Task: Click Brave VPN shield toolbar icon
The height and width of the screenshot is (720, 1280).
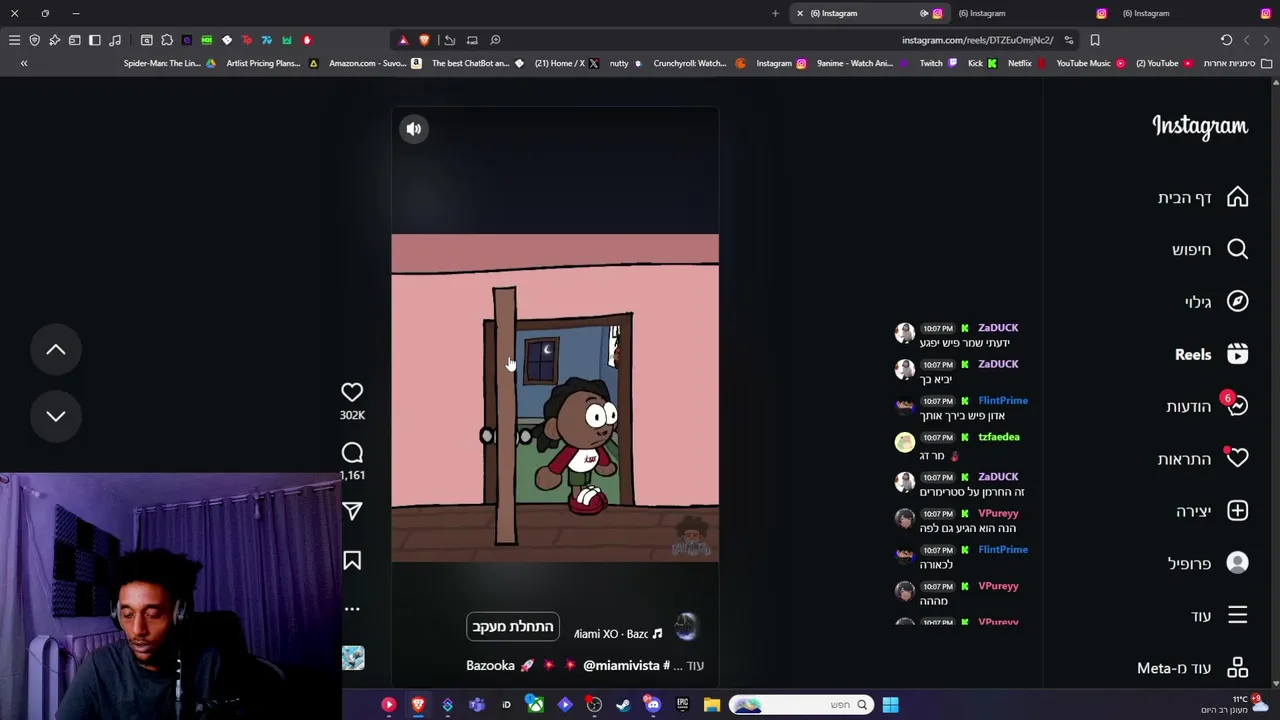Action: [34, 40]
